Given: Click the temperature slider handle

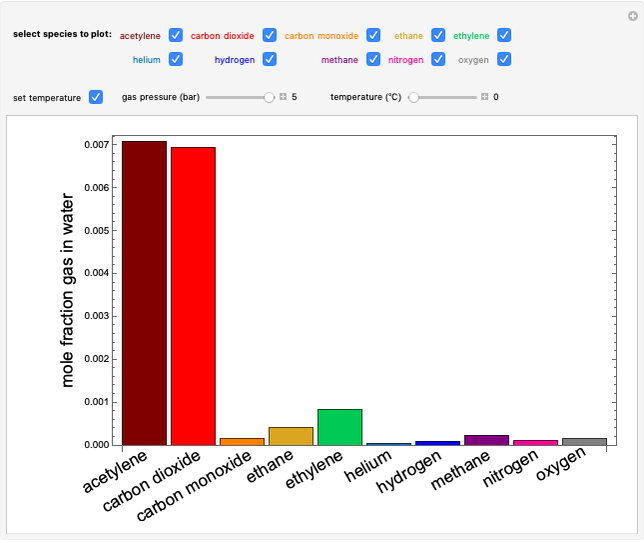Looking at the screenshot, I should tap(414, 97).
